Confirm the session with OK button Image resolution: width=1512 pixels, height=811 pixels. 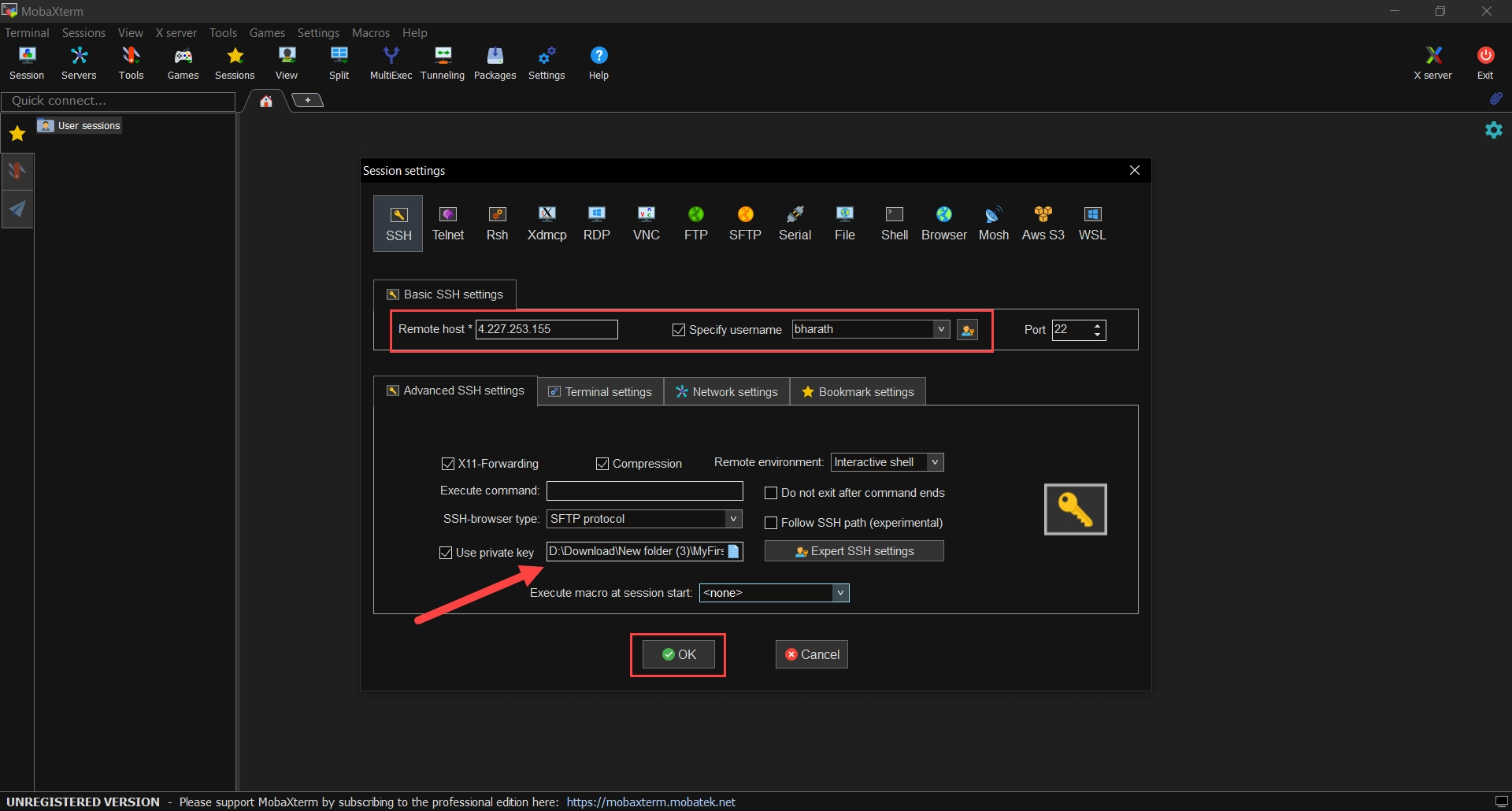[x=679, y=654]
